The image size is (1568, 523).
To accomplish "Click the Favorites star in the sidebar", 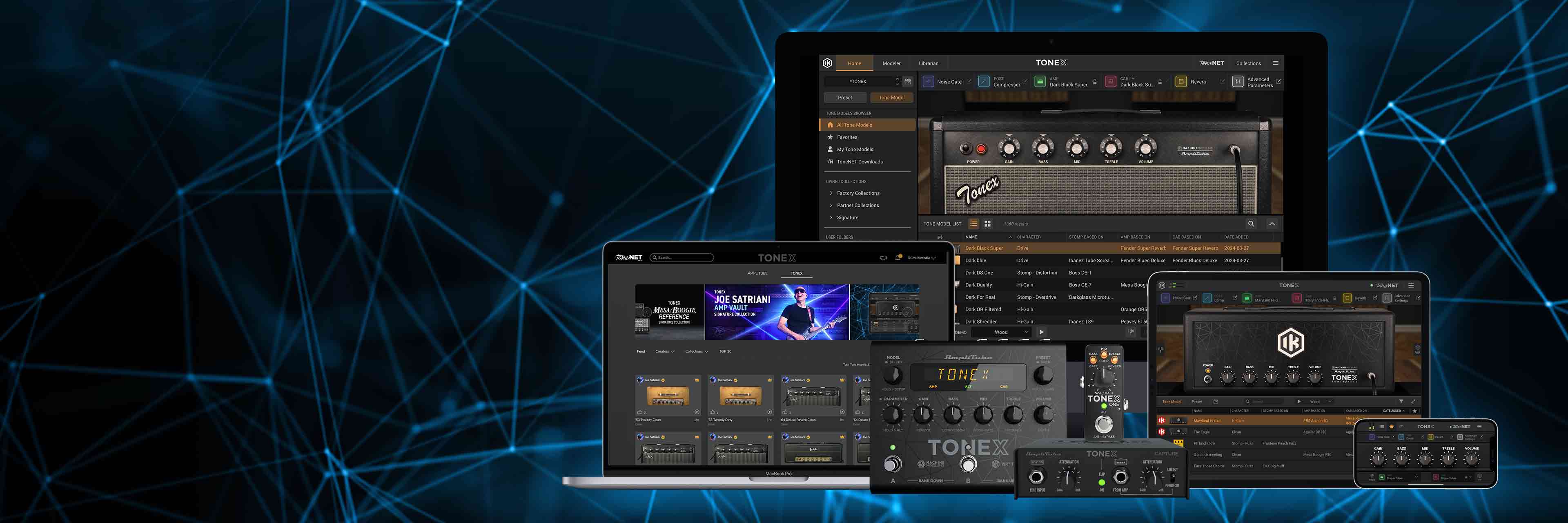I will pos(830,137).
